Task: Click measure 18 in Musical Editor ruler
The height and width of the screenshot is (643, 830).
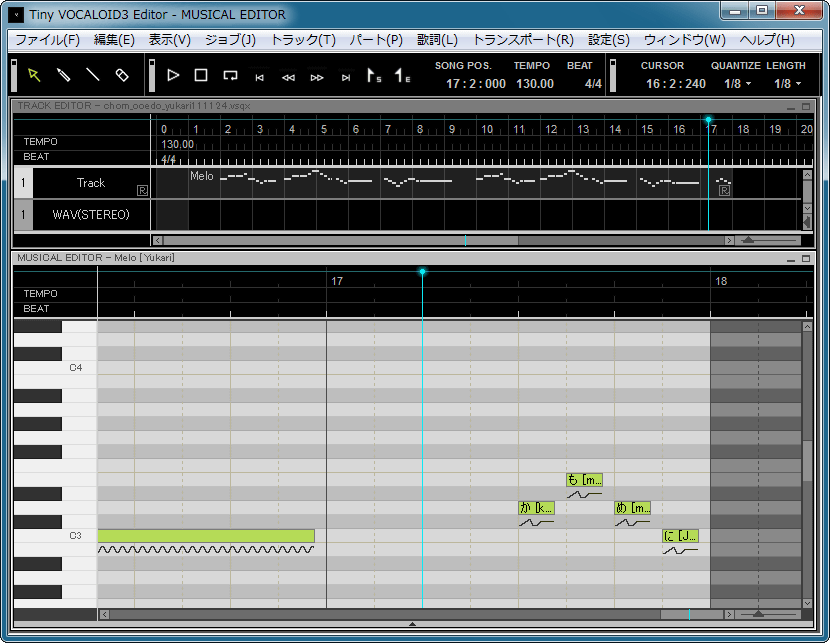Action: (x=721, y=281)
